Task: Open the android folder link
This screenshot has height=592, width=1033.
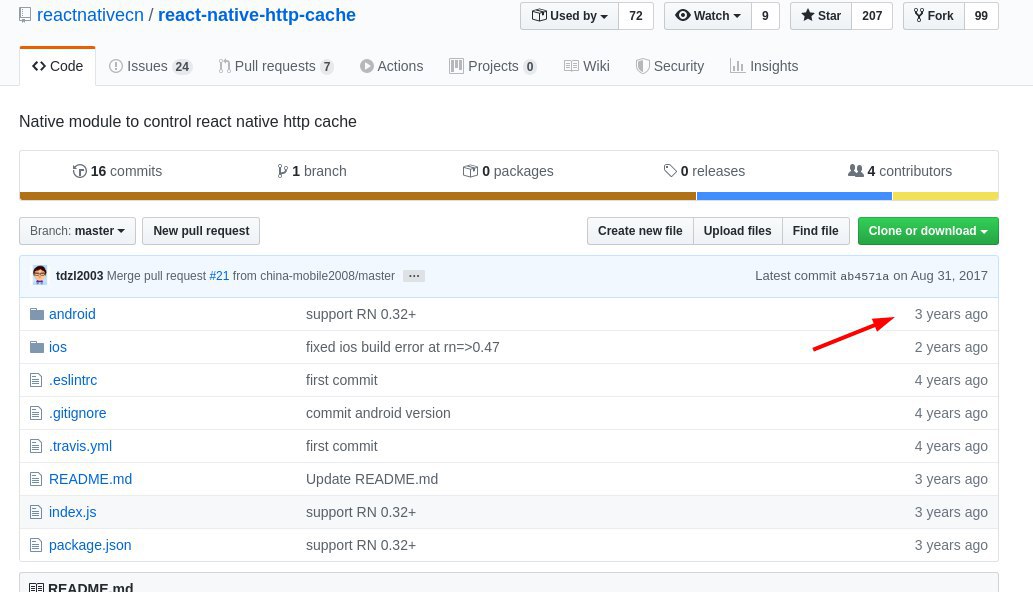Action: click(72, 314)
